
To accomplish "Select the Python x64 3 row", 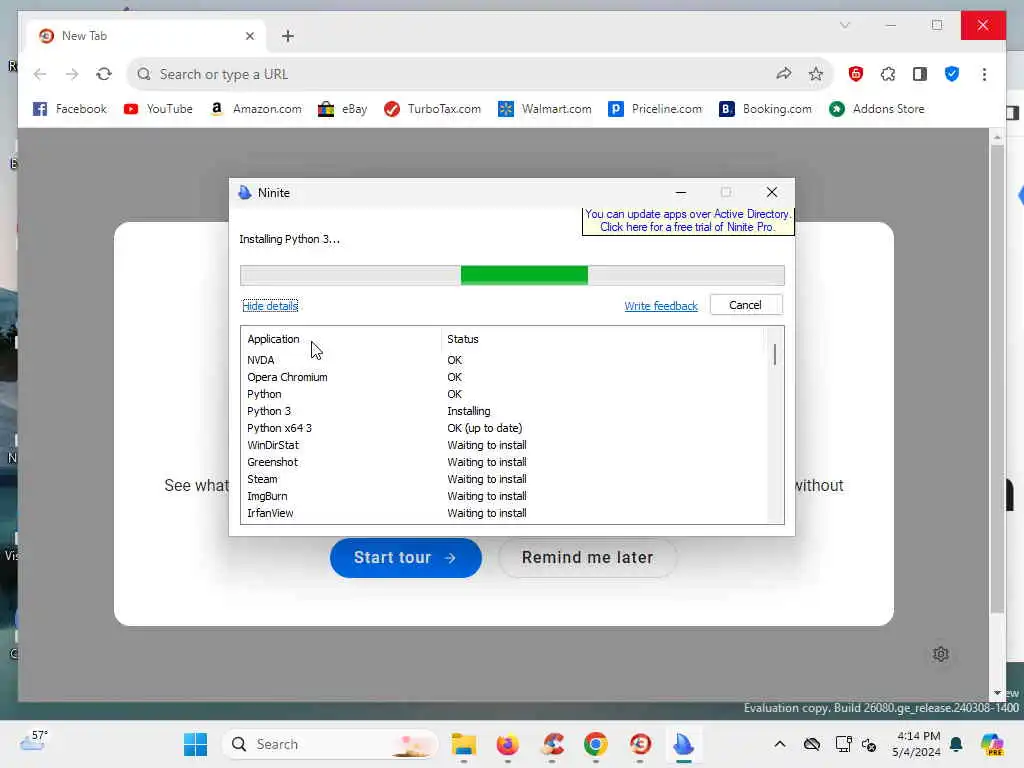I will click(x=503, y=428).
